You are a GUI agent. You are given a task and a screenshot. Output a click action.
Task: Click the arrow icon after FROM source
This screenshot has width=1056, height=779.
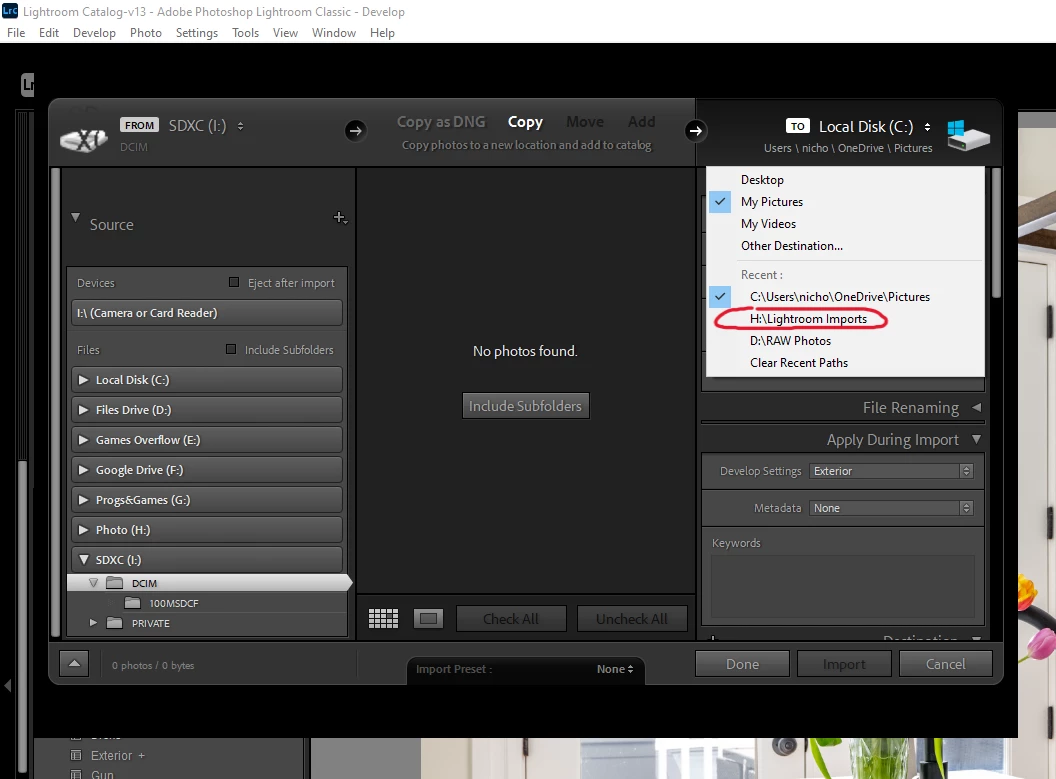coord(356,131)
